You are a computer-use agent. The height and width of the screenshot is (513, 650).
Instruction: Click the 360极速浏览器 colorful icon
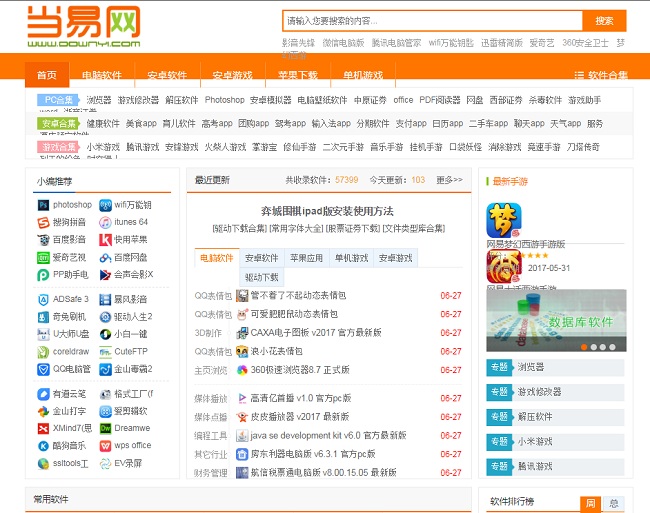coord(242,370)
